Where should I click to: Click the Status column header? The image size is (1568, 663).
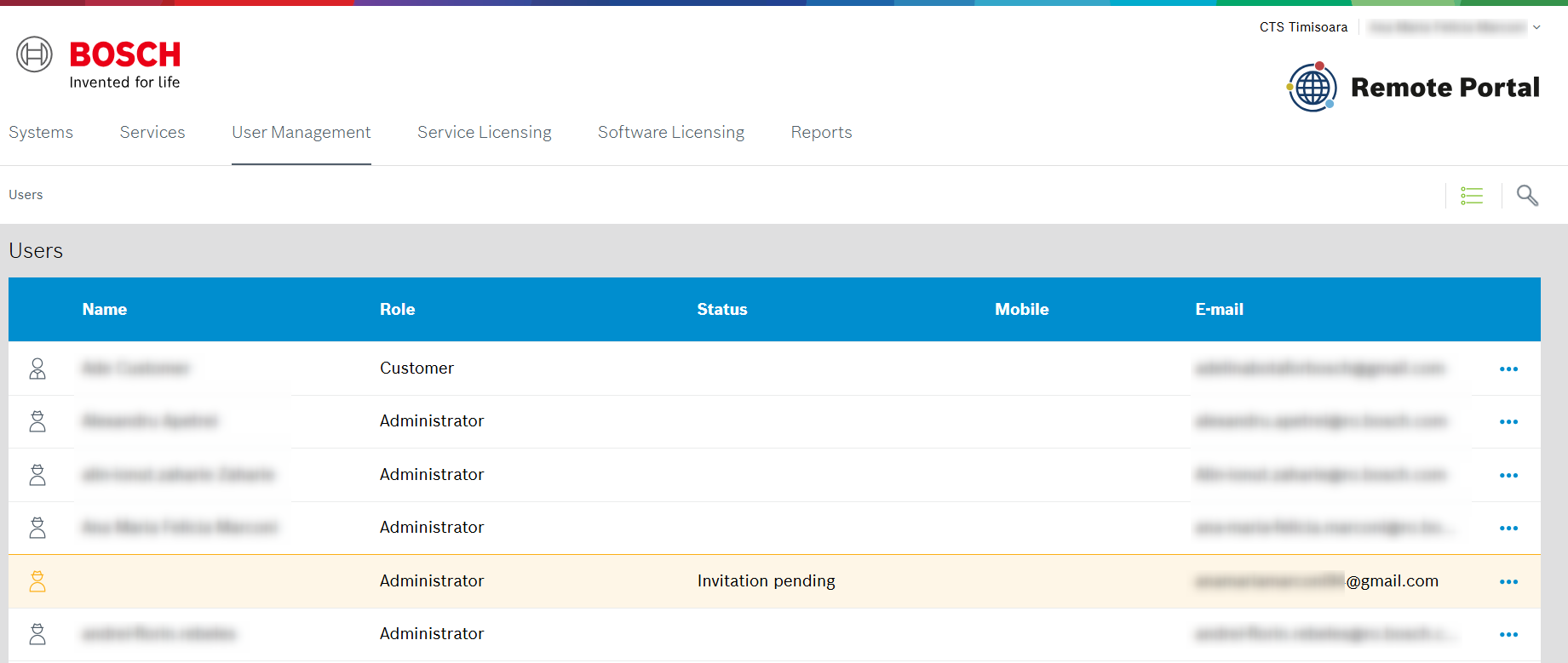pyautogui.click(x=721, y=310)
